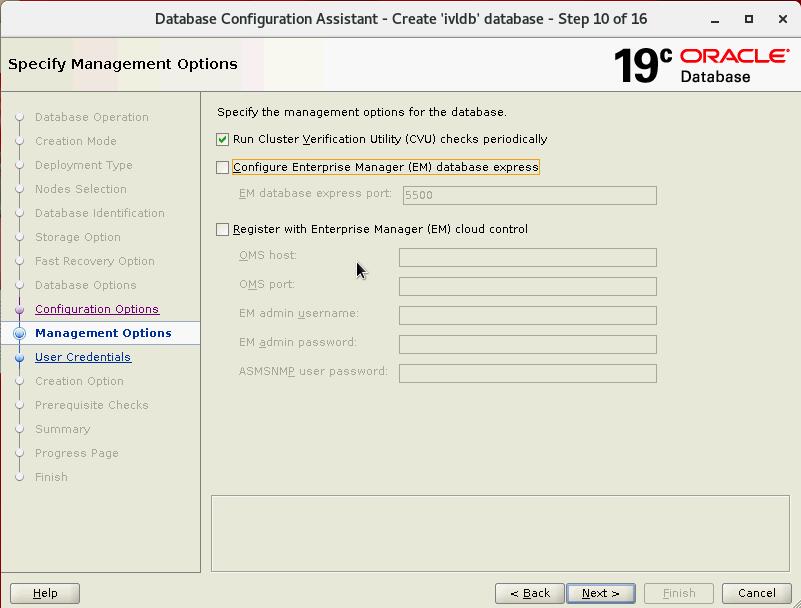Click the Configuration Options step bullet icon
This screenshot has height=608, width=801.
[x=19, y=310]
